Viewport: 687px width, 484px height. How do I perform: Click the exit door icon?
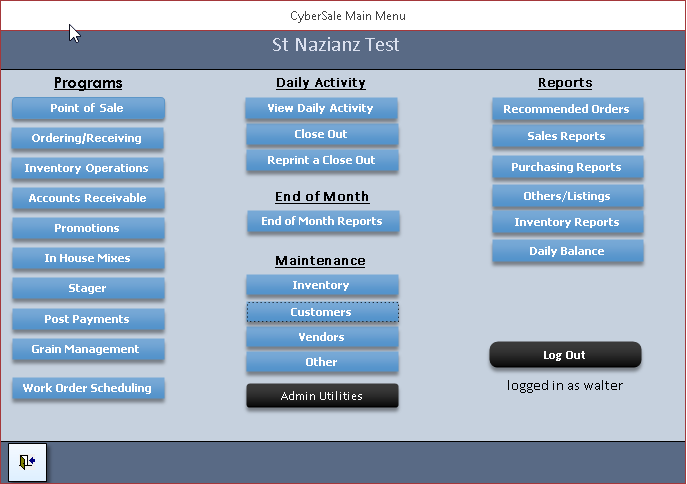click(27, 462)
